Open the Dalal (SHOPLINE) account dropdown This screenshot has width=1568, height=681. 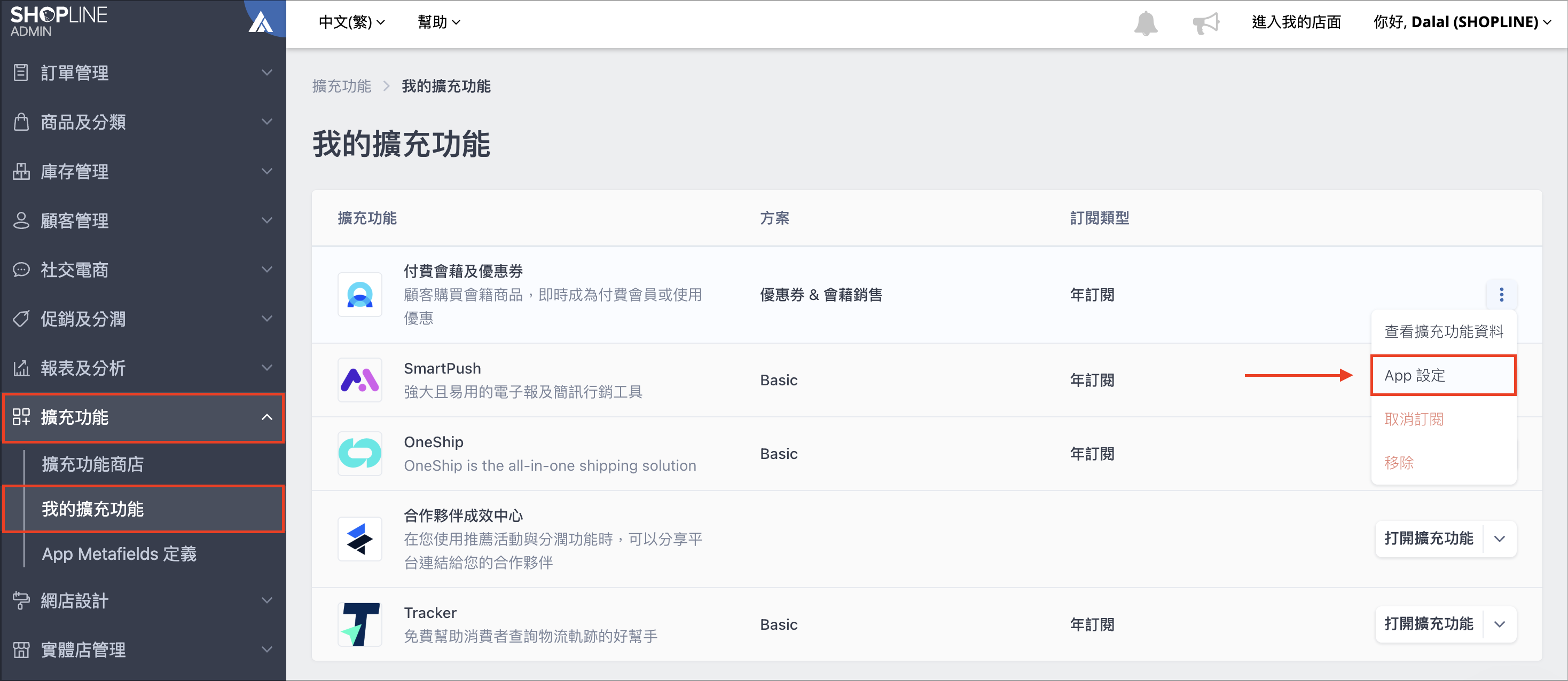[x=1462, y=22]
